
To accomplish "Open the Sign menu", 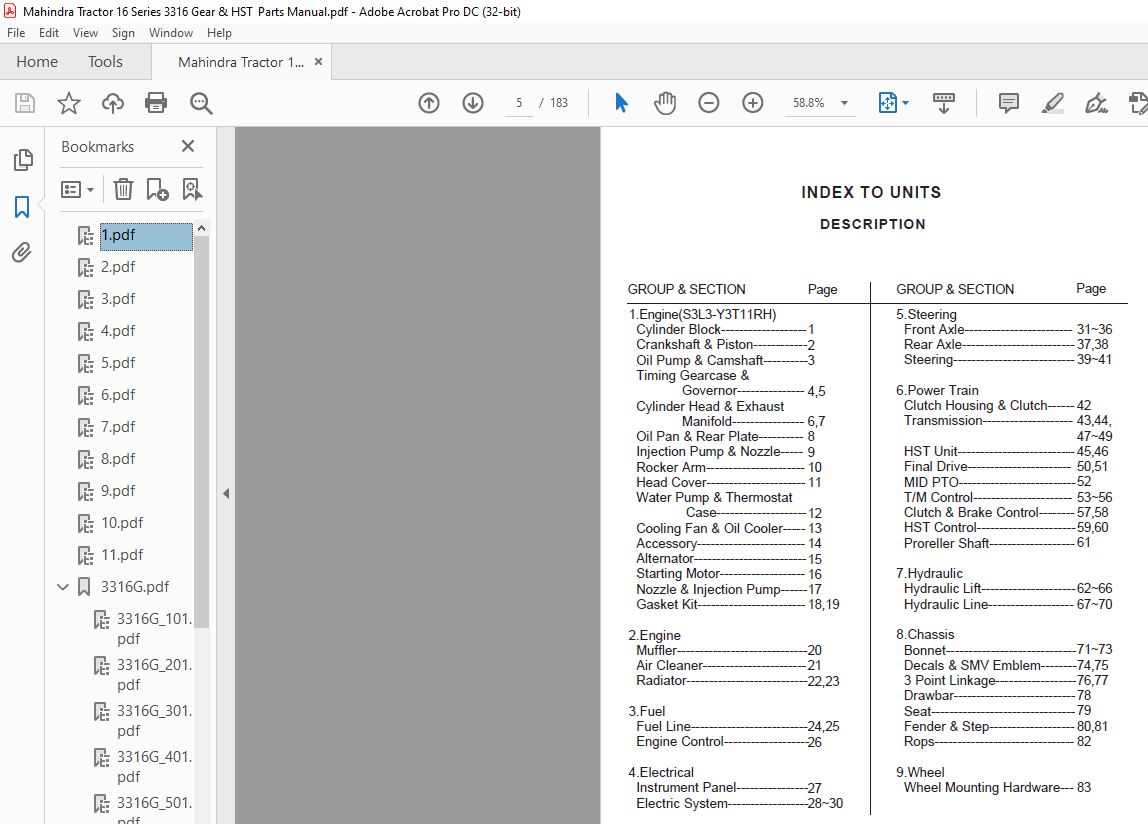I will [x=123, y=33].
